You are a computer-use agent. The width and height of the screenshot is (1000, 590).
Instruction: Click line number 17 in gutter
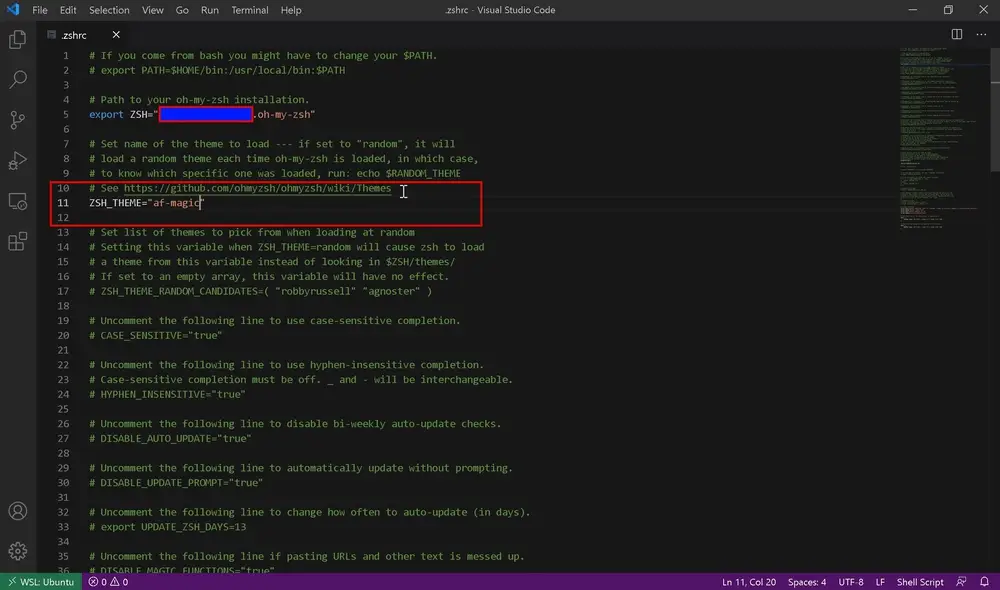point(62,291)
